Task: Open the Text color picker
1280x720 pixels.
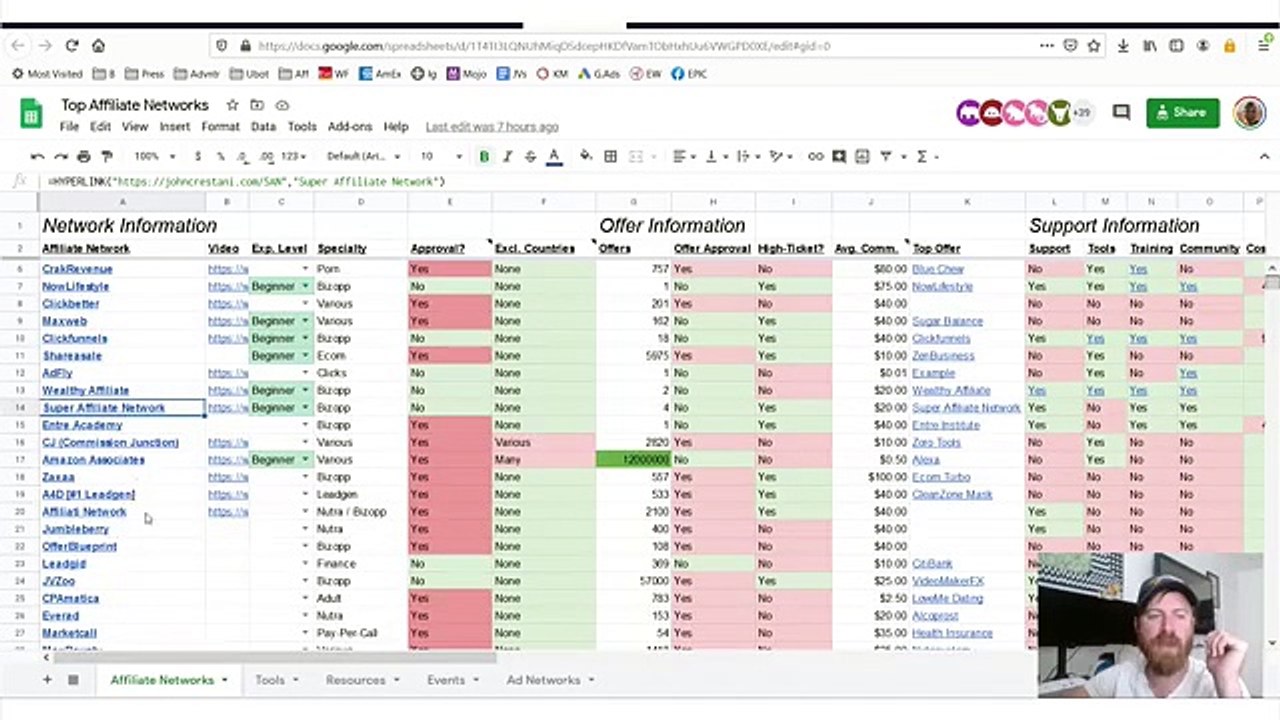Action: (554, 156)
